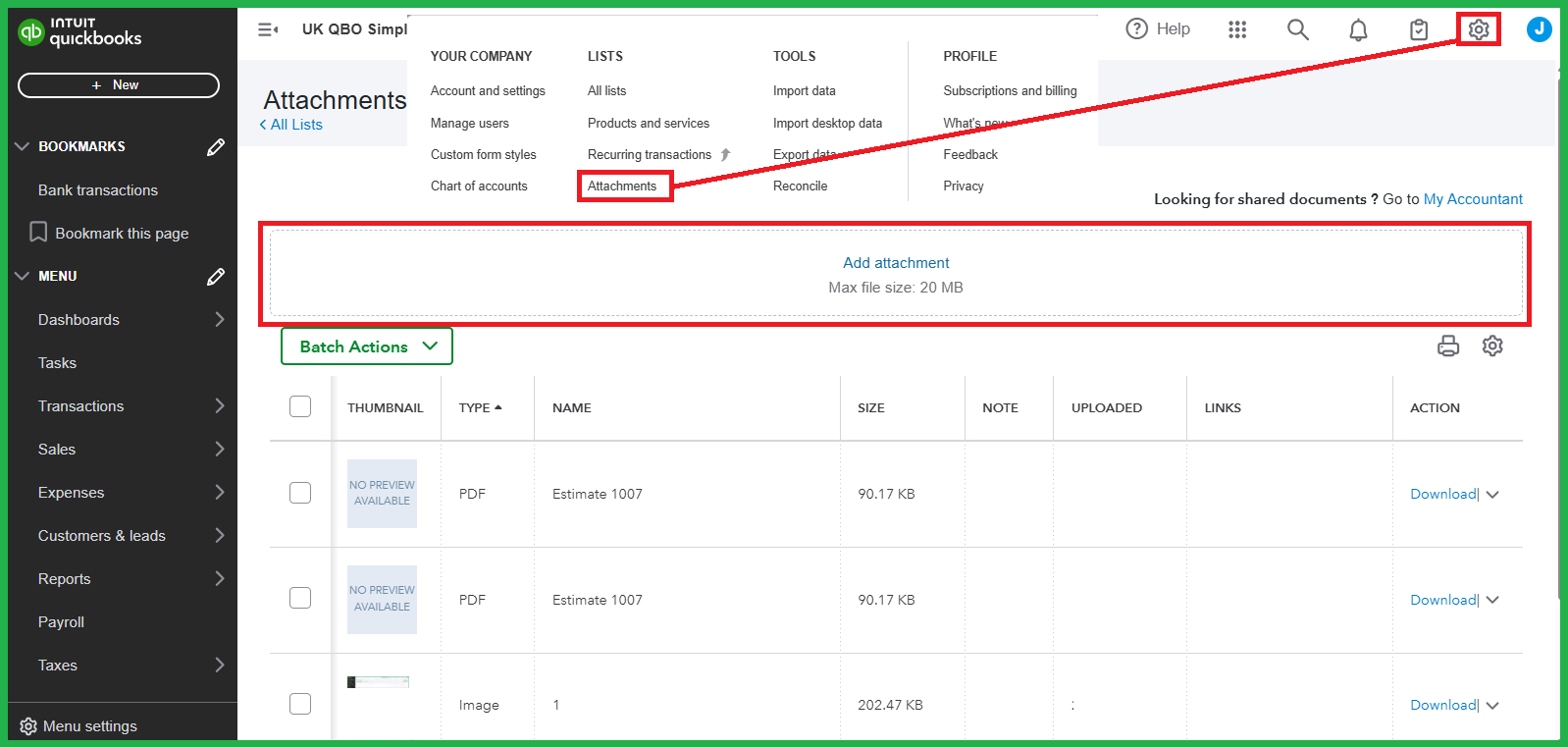Open the action dropdown arrow of Image row
1568x747 pixels.
[1492, 706]
